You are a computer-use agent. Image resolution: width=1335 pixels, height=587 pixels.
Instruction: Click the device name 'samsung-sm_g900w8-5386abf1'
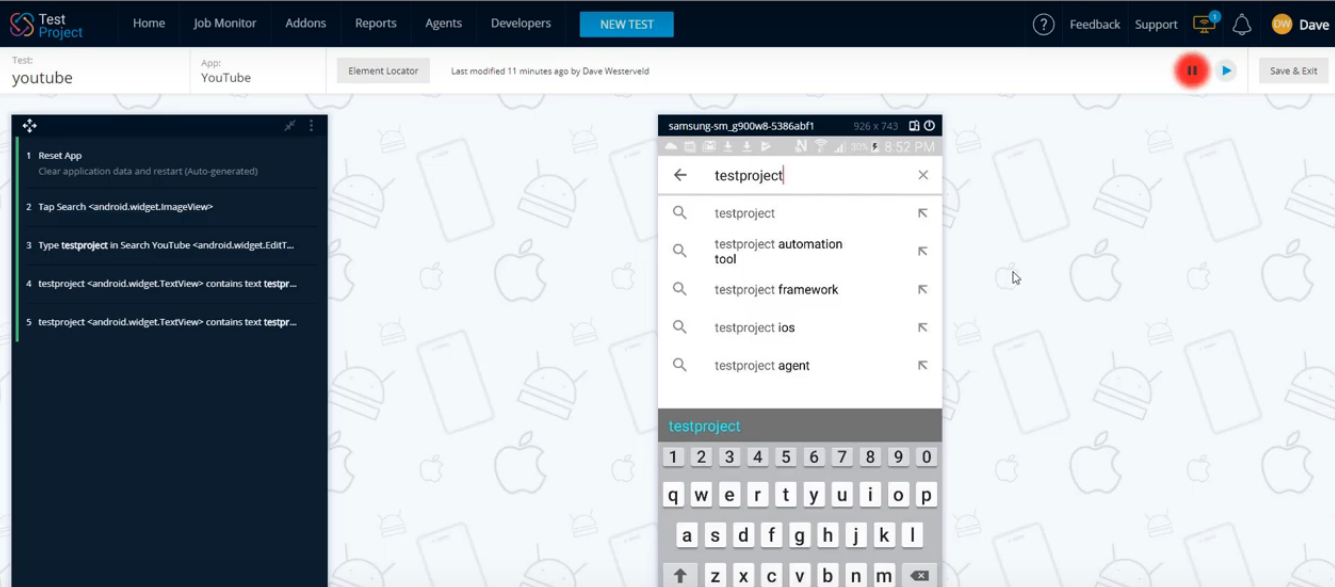[x=741, y=126]
